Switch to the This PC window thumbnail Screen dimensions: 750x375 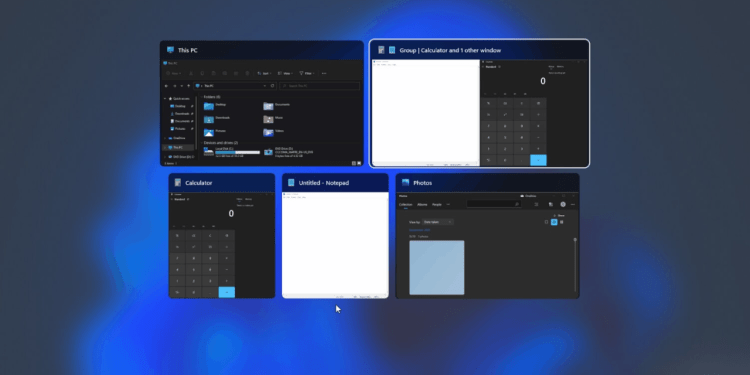coord(262,103)
